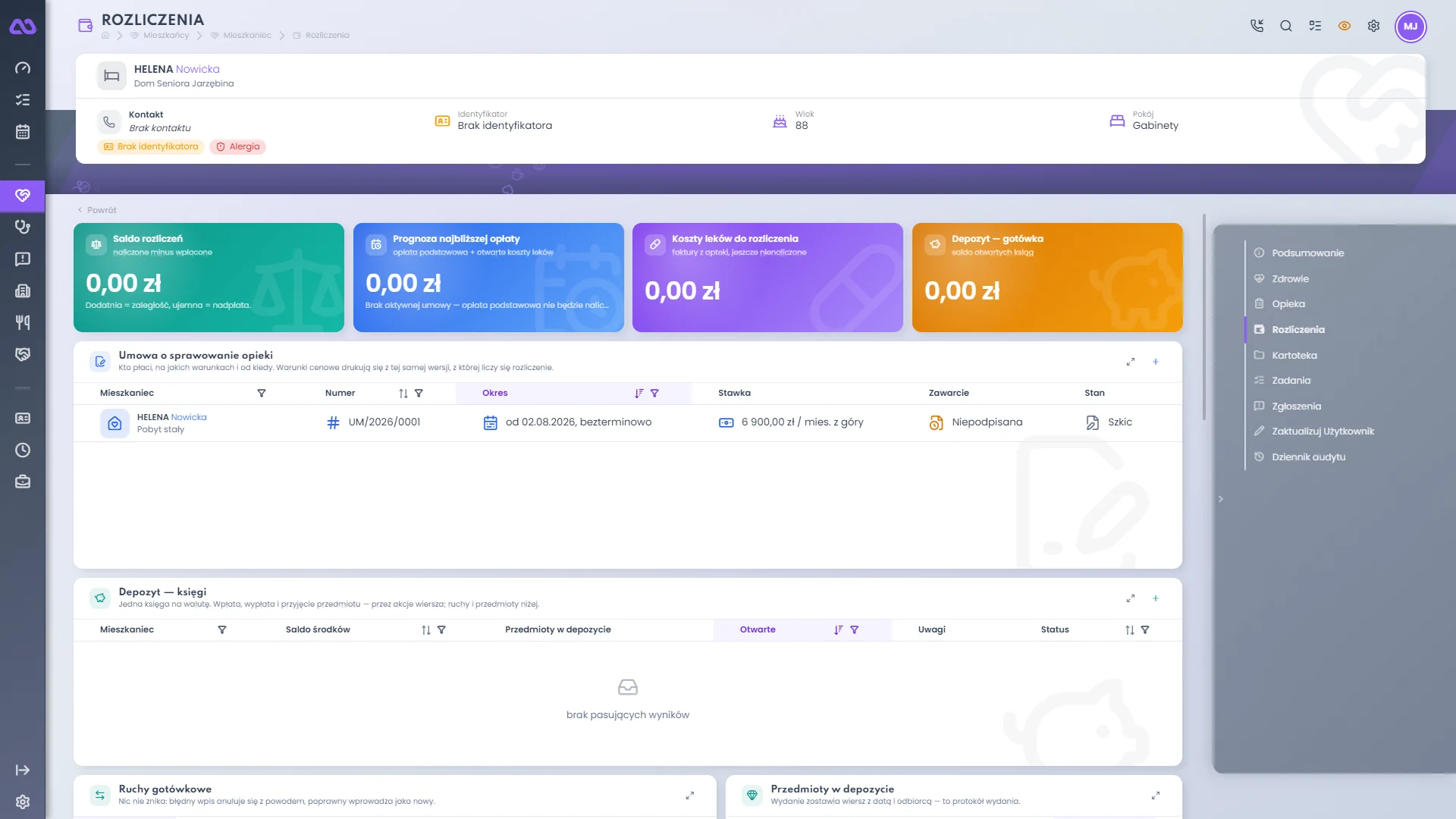Click the Alergia tag
Viewport: 1456px width, 819px height.
coord(237,147)
